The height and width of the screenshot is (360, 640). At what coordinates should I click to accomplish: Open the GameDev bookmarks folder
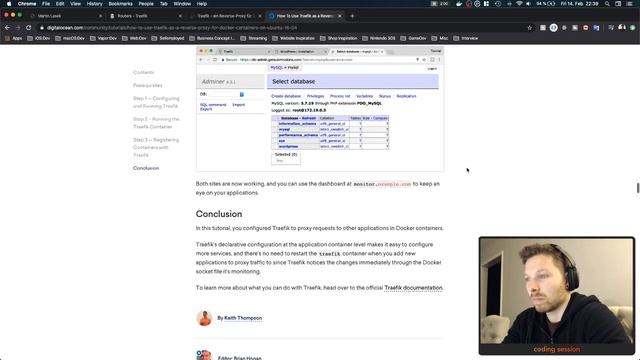(413, 38)
